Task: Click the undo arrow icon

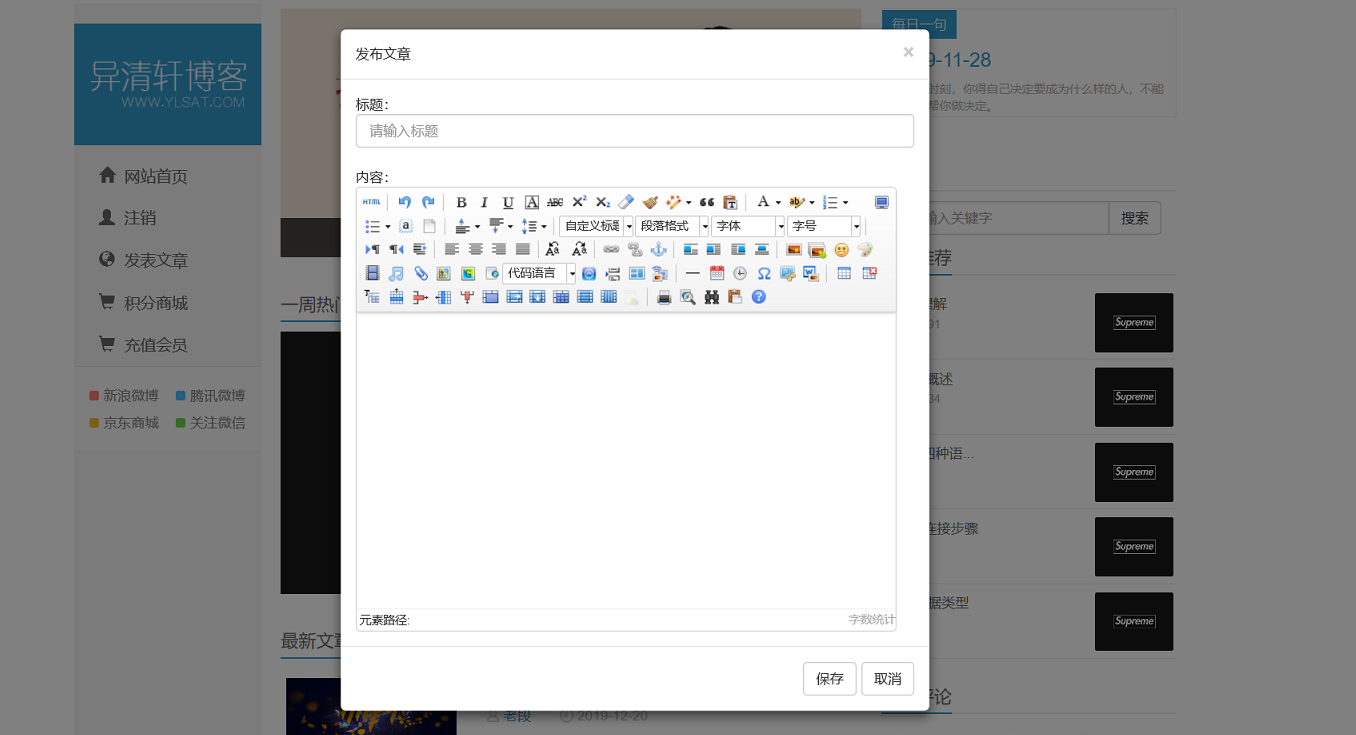Action: [405, 202]
